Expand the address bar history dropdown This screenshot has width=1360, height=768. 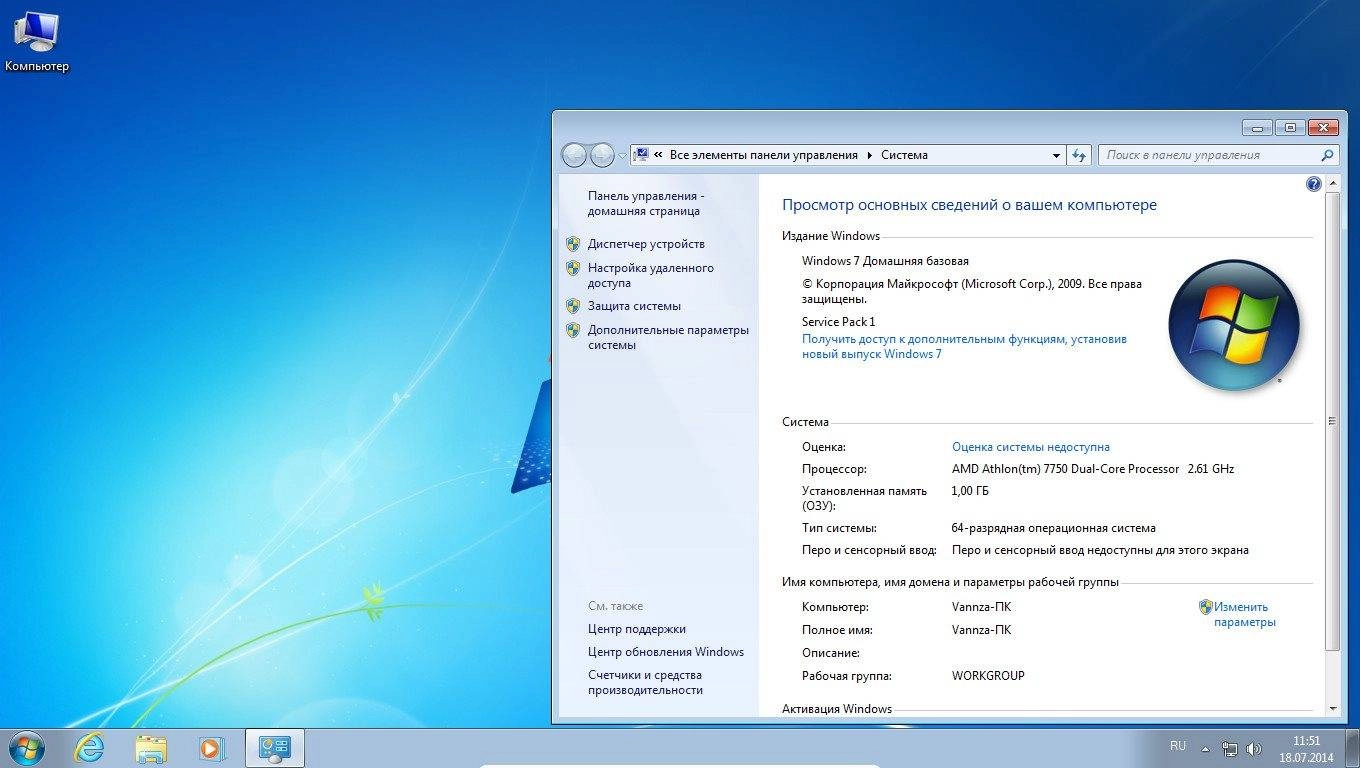click(x=1057, y=156)
